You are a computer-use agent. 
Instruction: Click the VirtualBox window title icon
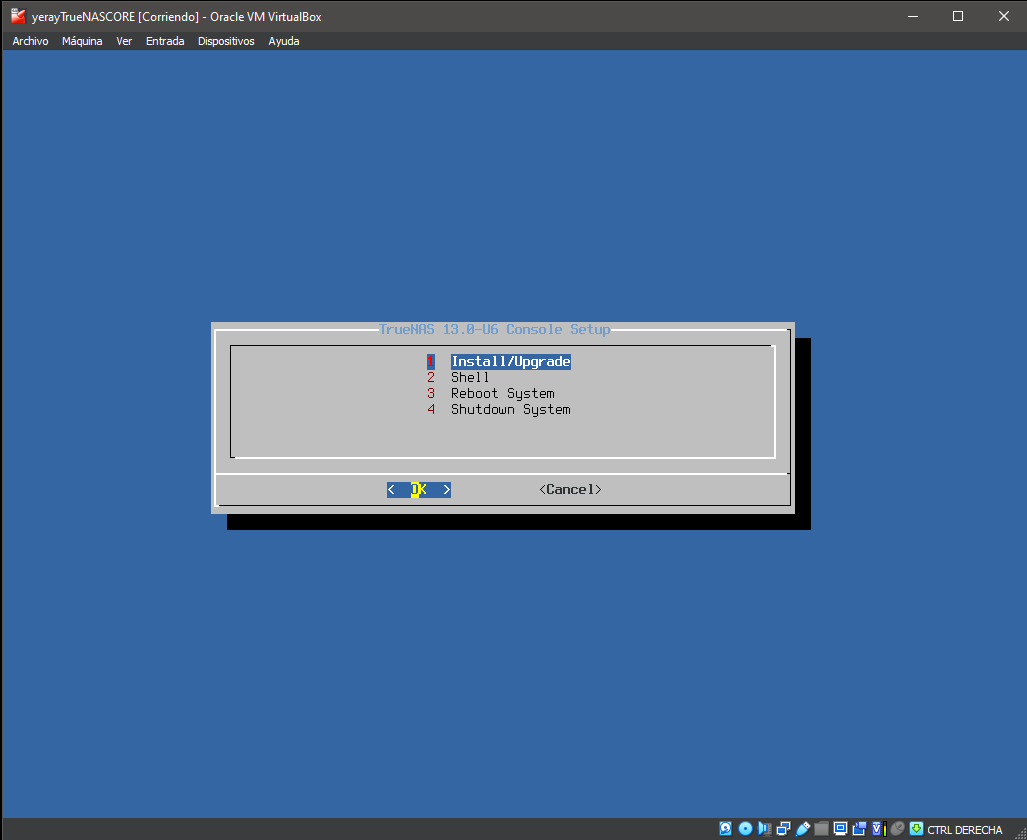pyautogui.click(x=18, y=16)
